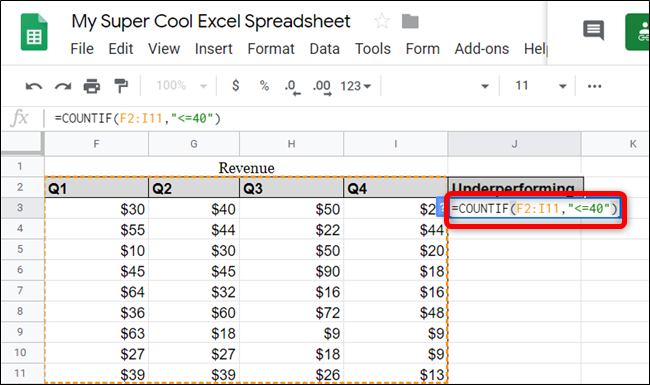This screenshot has height=385, width=650.
Task: Star this spreadsheet
Action: coord(381,21)
